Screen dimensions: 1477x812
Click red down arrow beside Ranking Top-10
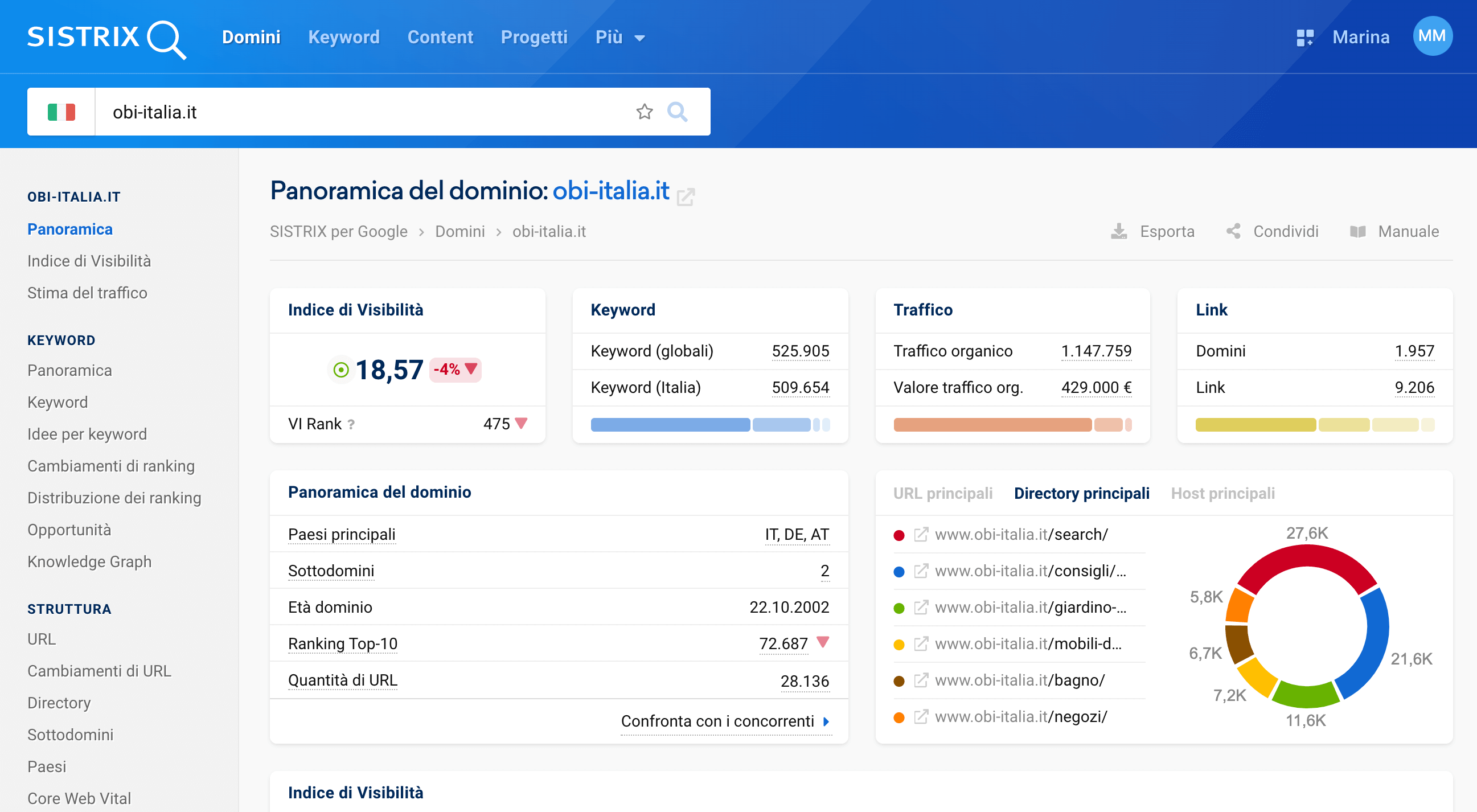tap(823, 642)
